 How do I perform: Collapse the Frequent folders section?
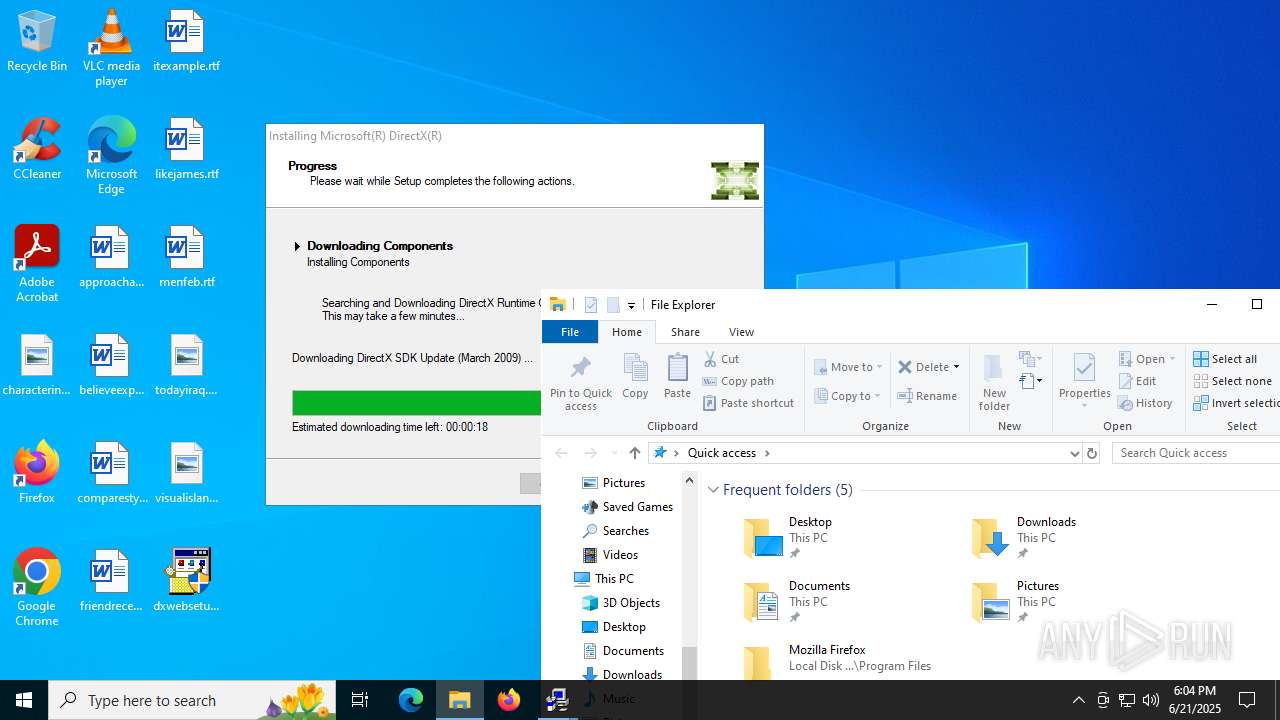[x=713, y=490]
